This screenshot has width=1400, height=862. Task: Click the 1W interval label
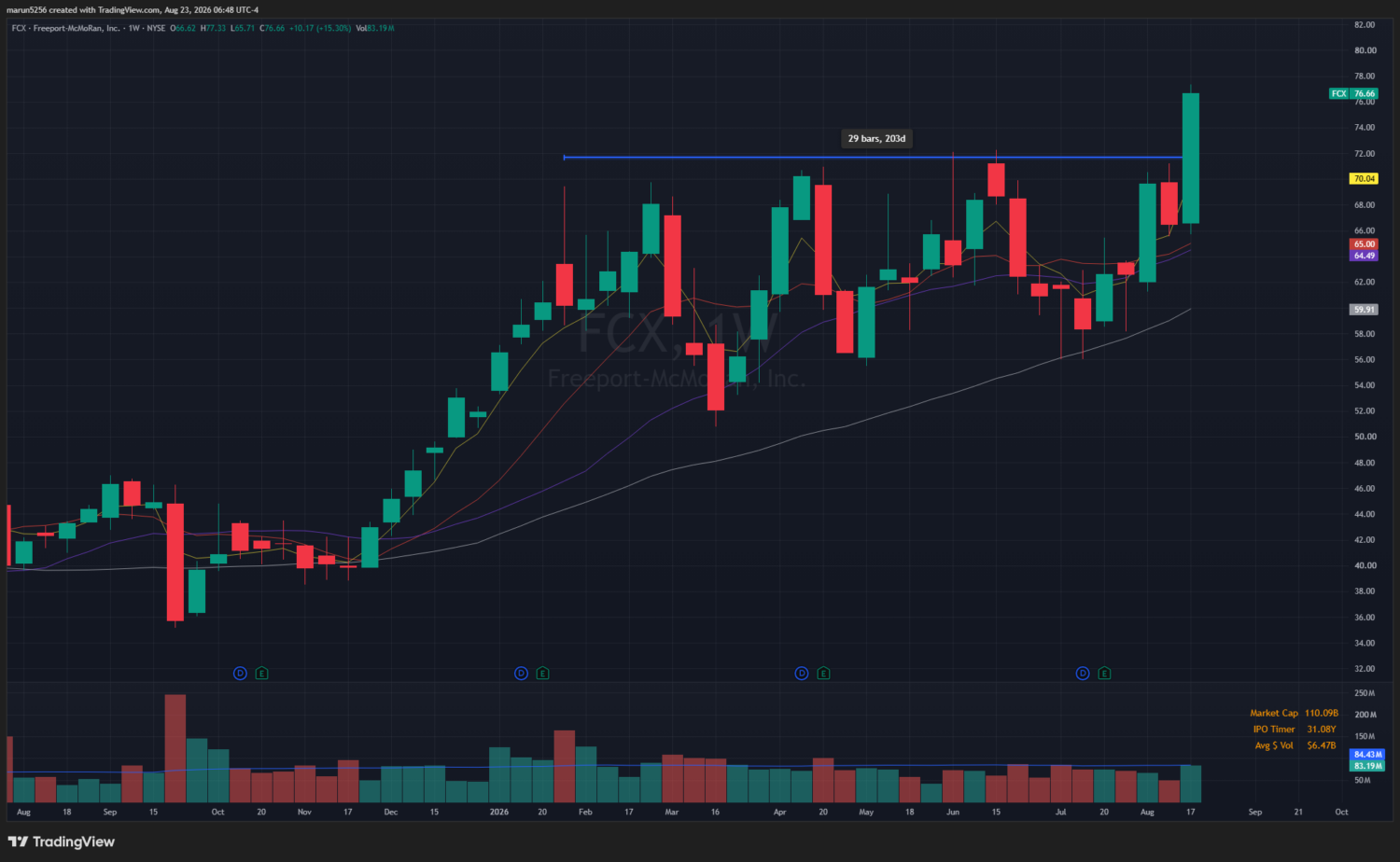[x=134, y=28]
